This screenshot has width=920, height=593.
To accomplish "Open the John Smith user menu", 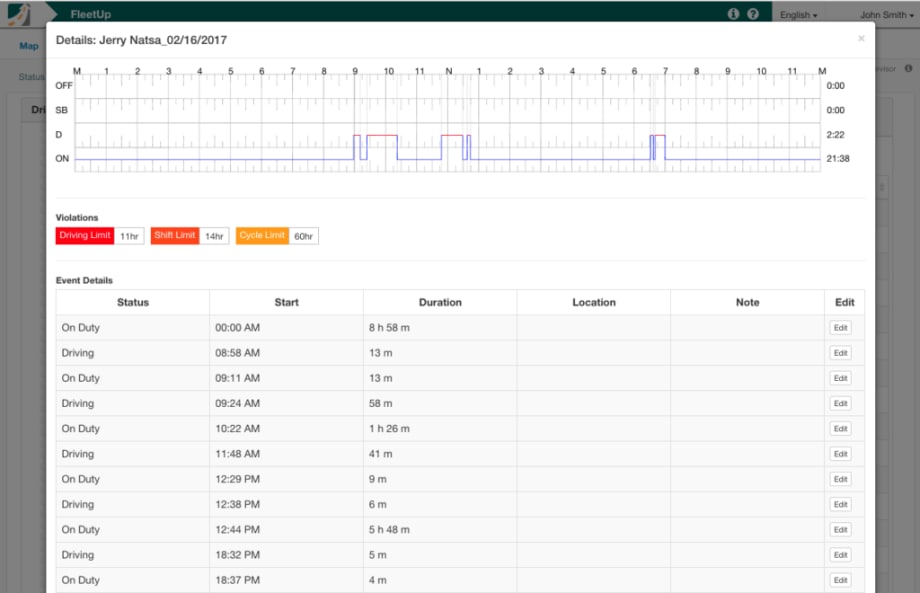I will (887, 15).
